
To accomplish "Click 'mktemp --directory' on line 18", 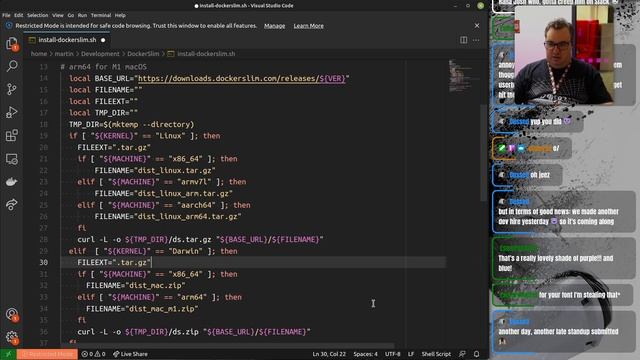I will [151, 124].
